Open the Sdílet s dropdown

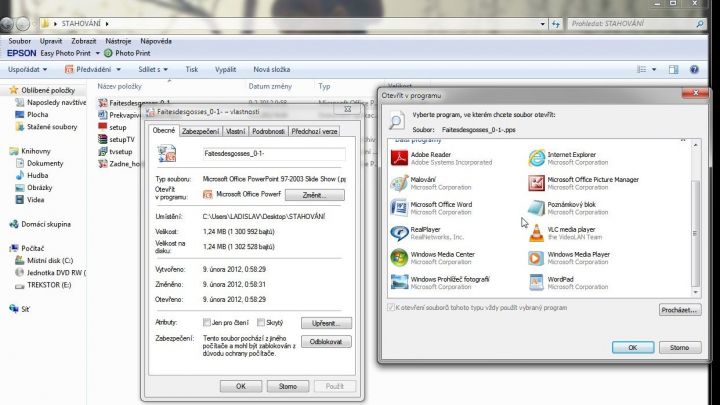pyautogui.click(x=153, y=69)
